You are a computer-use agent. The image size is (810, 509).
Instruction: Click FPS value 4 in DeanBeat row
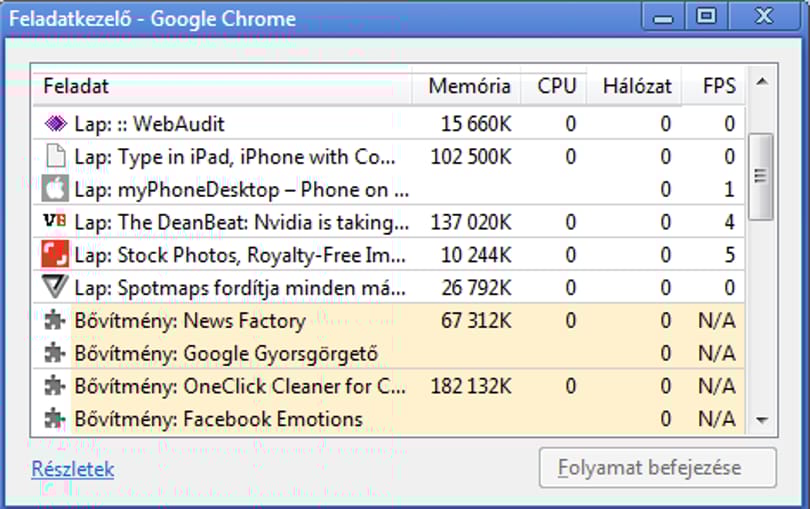pos(729,222)
